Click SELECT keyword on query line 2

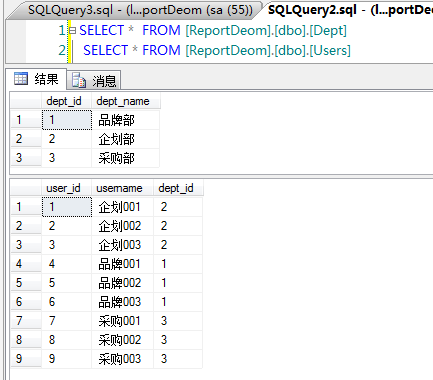[x=105, y=51]
